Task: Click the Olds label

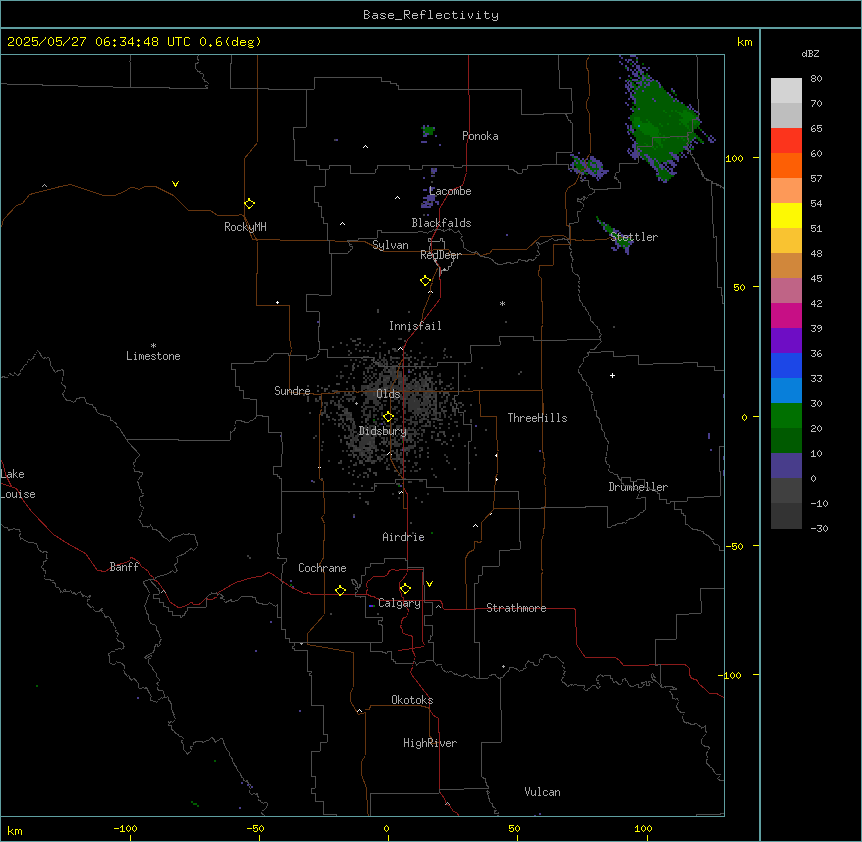Action: pos(388,394)
